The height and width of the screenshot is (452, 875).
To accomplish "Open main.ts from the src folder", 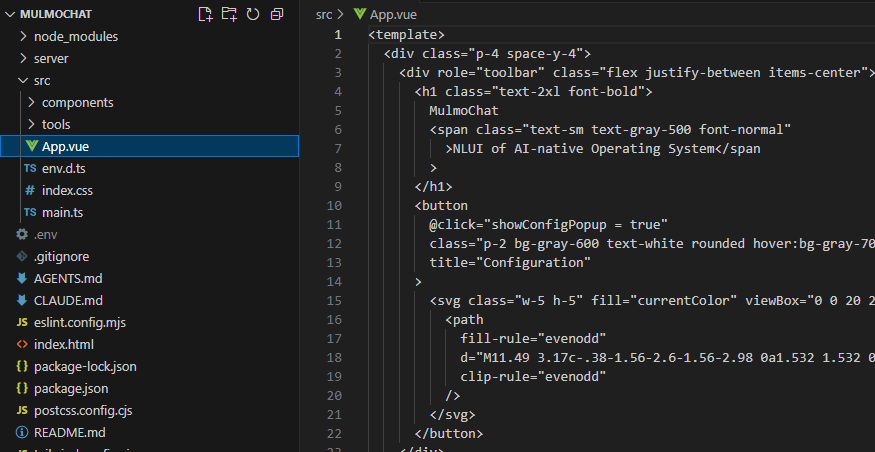I will click(x=62, y=212).
